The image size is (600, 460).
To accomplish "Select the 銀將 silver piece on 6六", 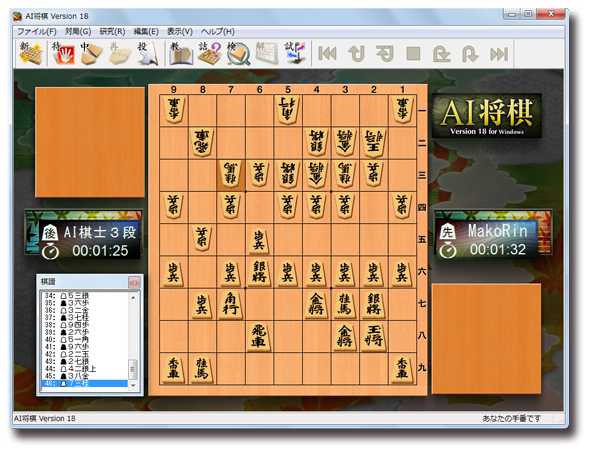I will (259, 273).
